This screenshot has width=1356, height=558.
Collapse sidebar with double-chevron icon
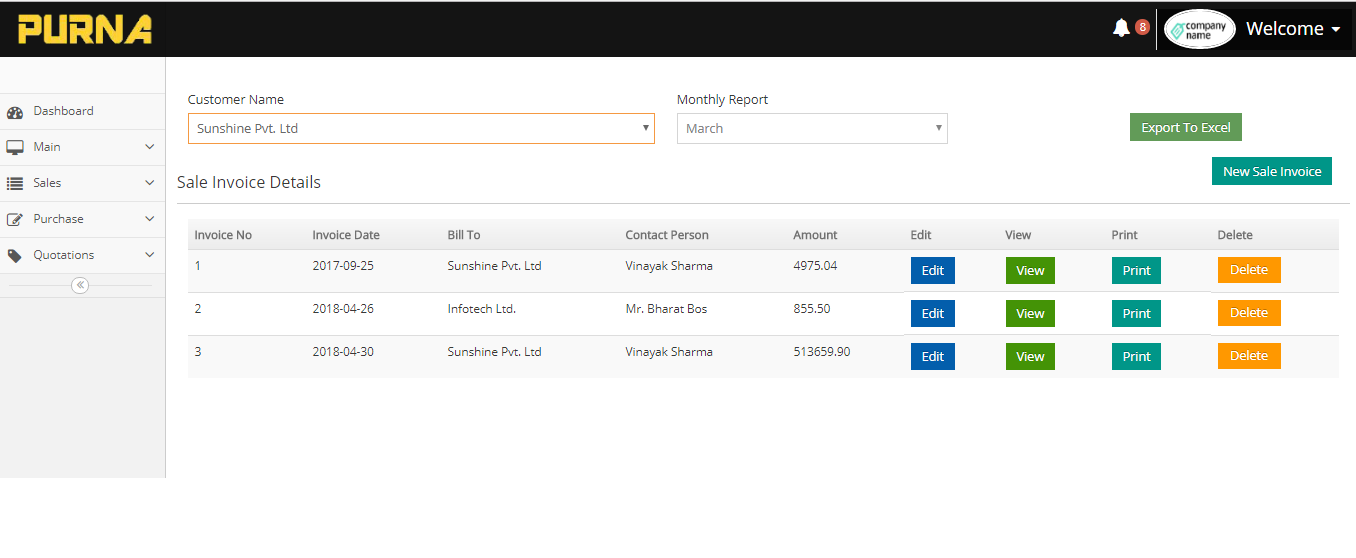(x=81, y=285)
